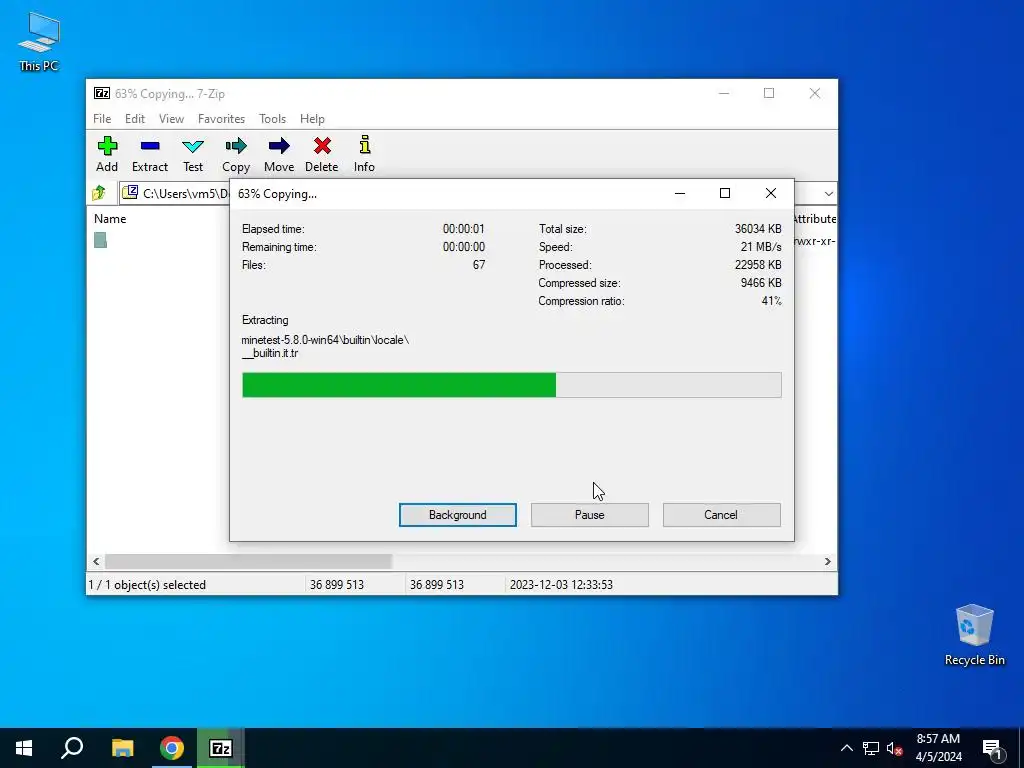This screenshot has height=768, width=1024.
Task: Click the "21 MB/s" speed value
Action: coord(761,247)
